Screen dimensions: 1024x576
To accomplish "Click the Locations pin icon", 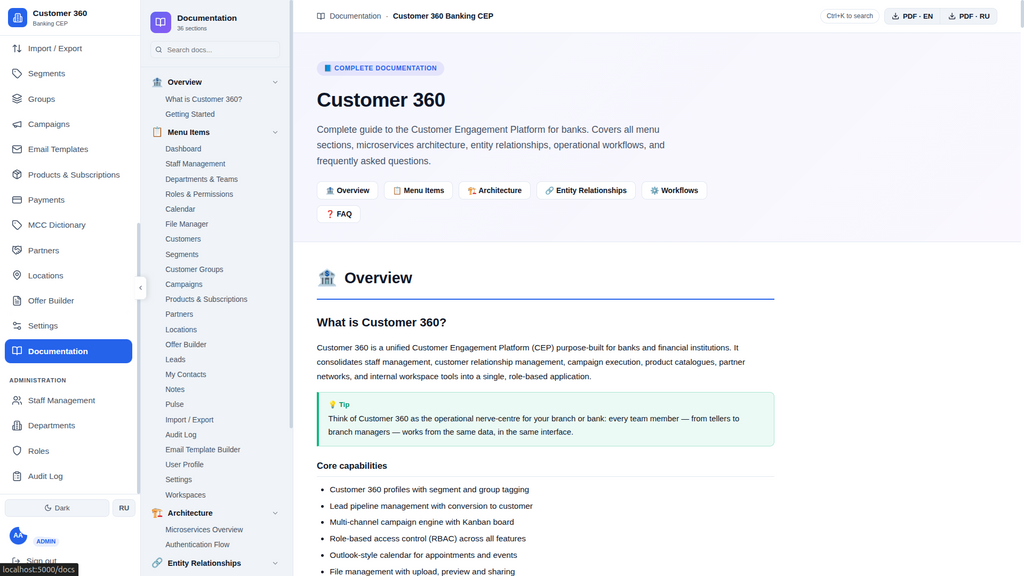I will pyautogui.click(x=17, y=276).
